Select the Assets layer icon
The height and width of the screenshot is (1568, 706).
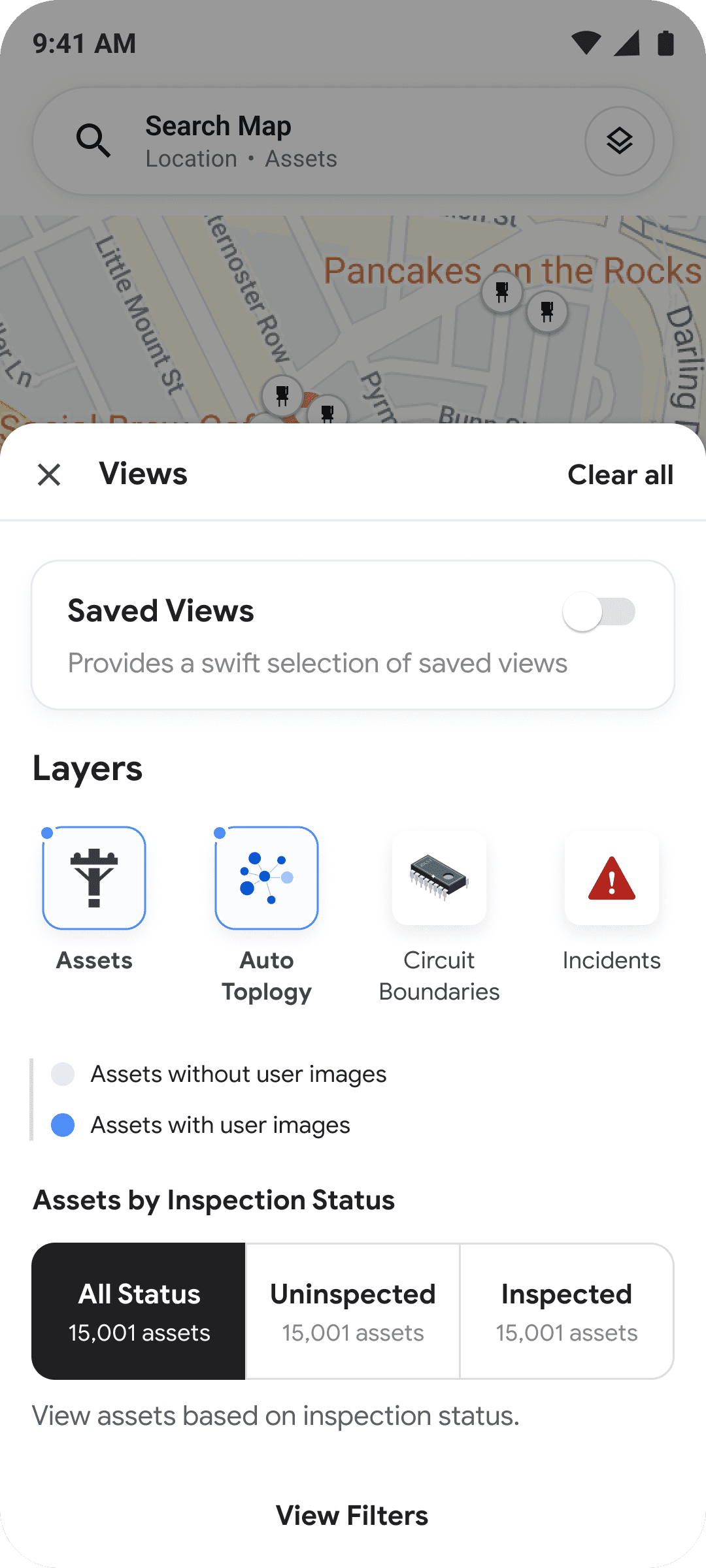(94, 878)
